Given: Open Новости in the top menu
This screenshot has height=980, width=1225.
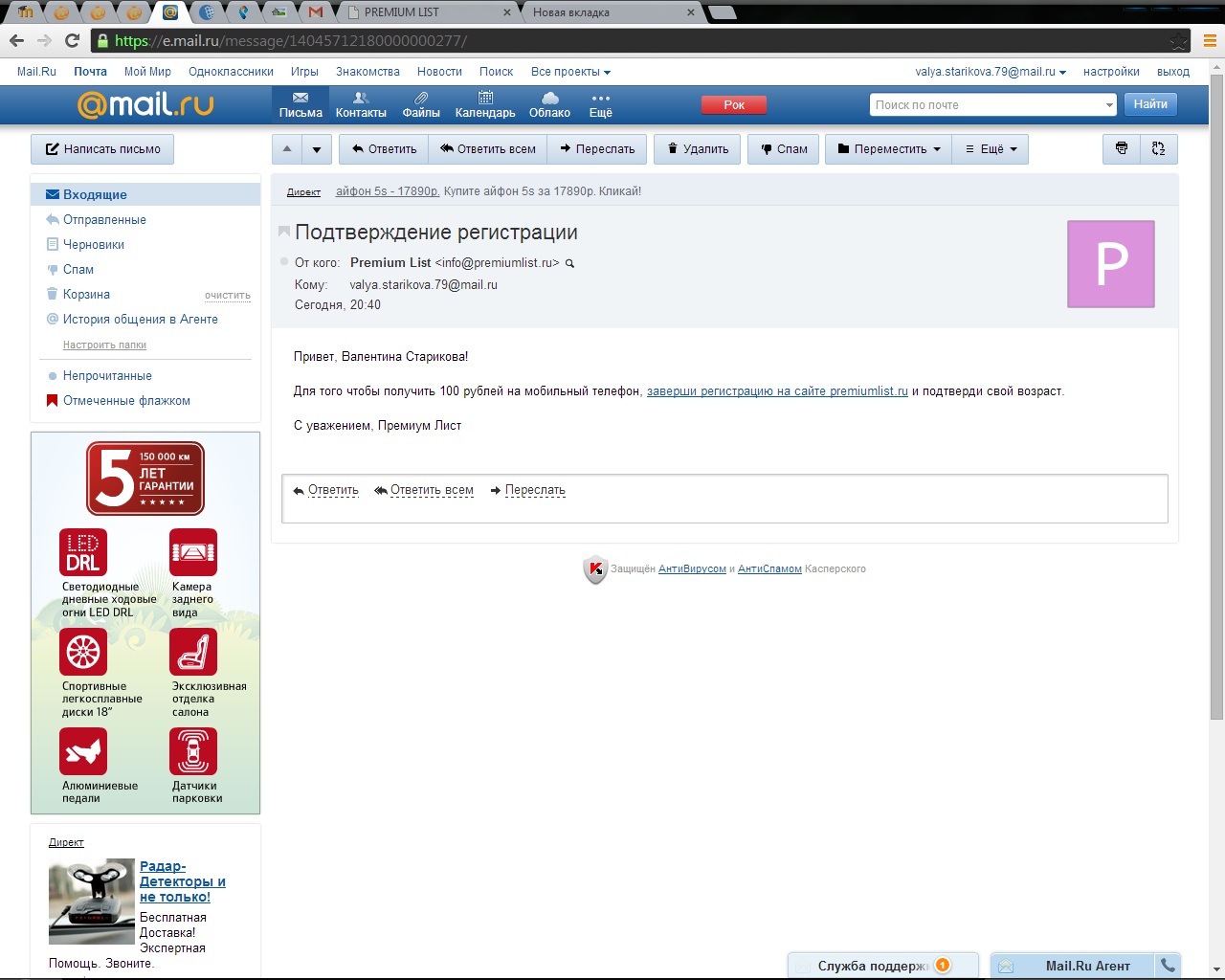Looking at the screenshot, I should pos(439,72).
